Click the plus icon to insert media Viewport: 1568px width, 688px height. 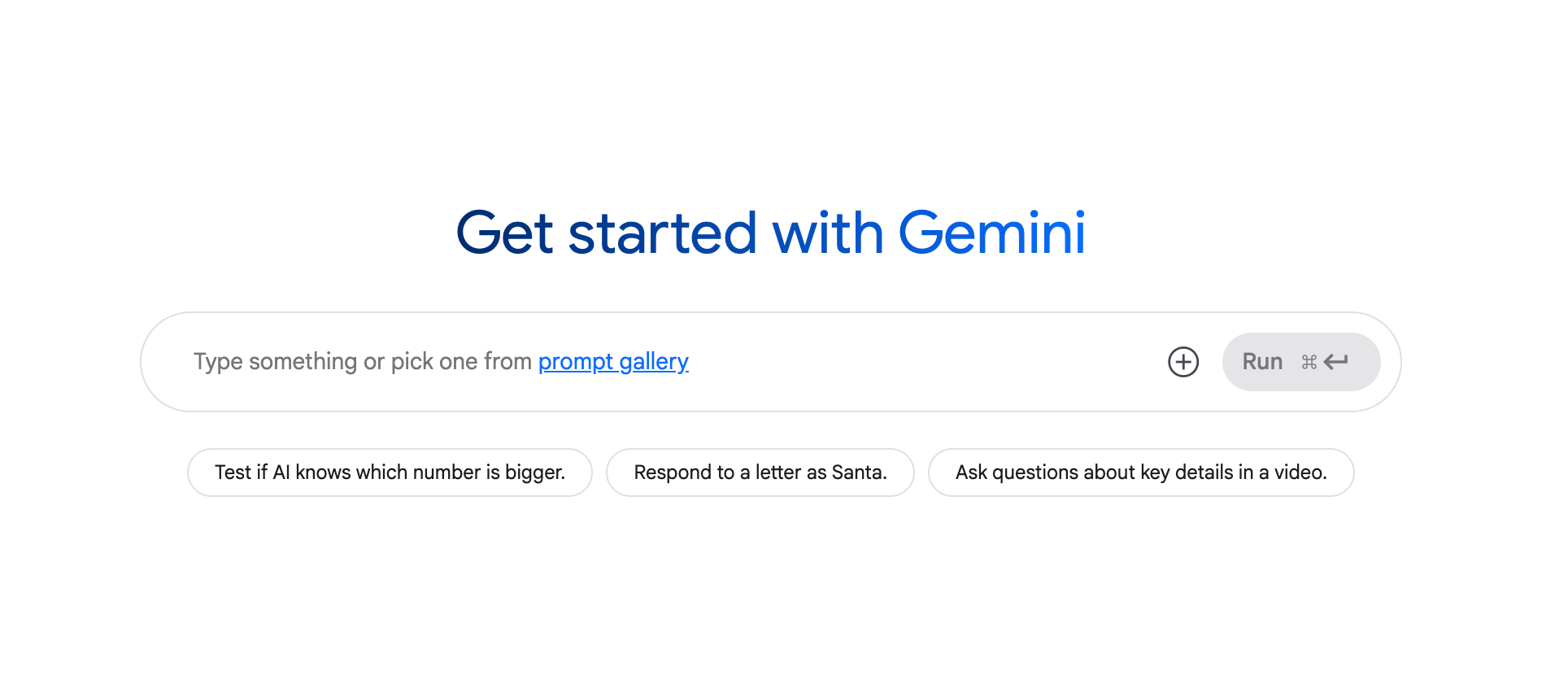[x=1183, y=362]
